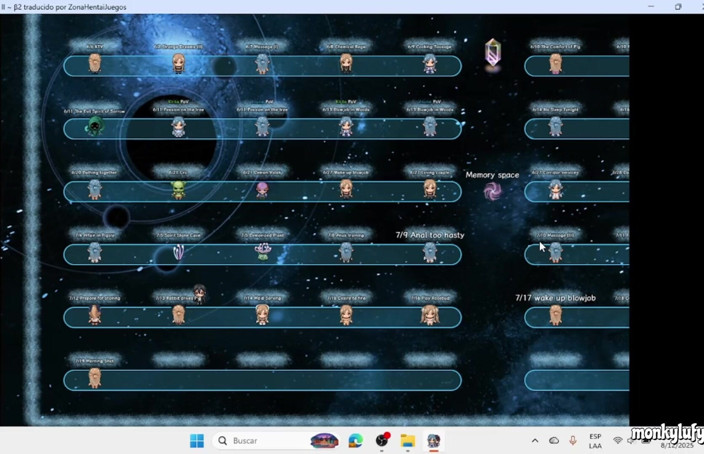Open the taskbar app with red notification dot
This screenshot has height=454, width=704.
coord(382,441)
